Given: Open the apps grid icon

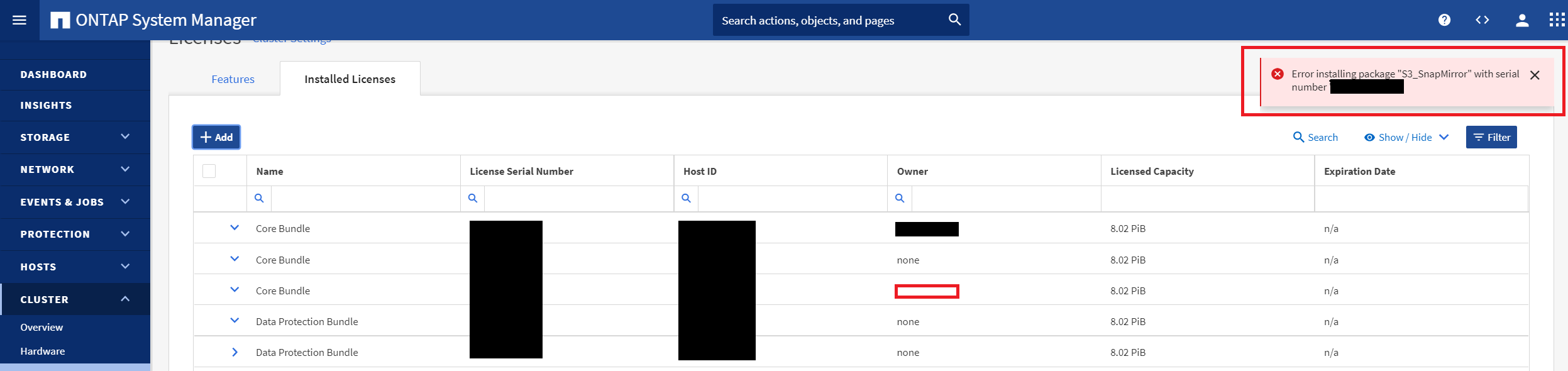Looking at the screenshot, I should pos(1557,19).
